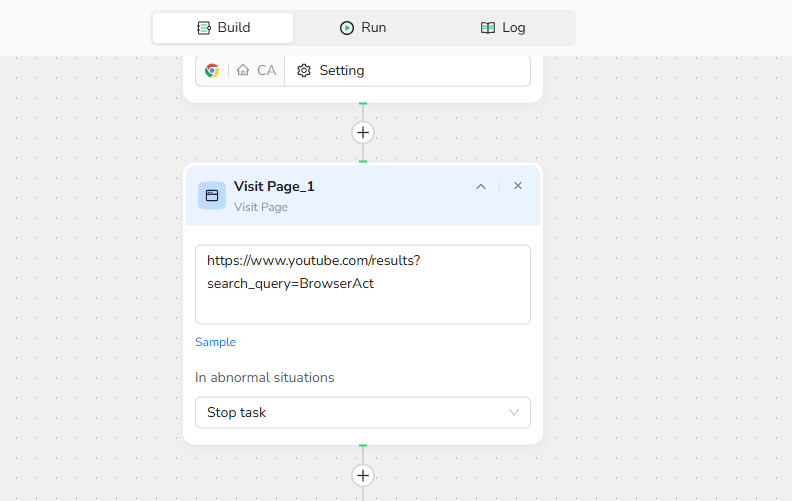Select the Visit Page_1 node title

click(x=274, y=186)
